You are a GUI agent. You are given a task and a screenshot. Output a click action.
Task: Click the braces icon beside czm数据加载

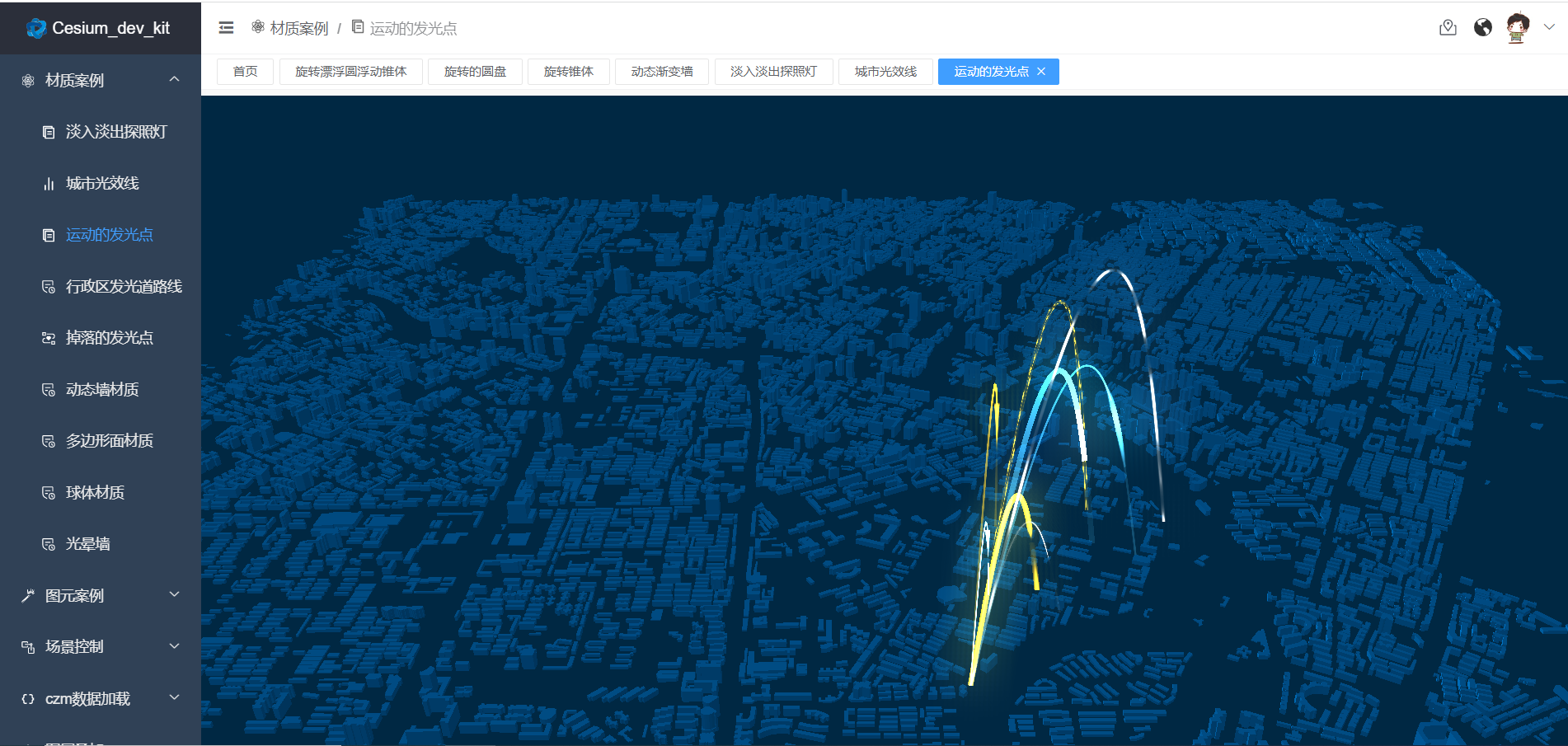[28, 699]
